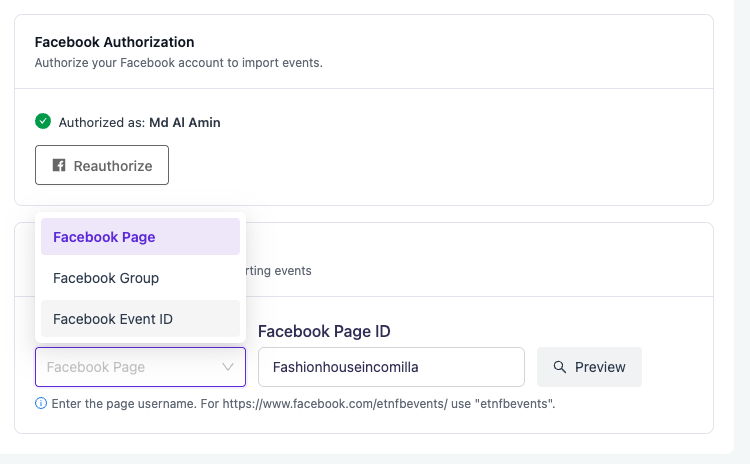Image resolution: width=750 pixels, height=464 pixels.
Task: Toggle the dropdown chevron arrow
Action: (x=228, y=367)
